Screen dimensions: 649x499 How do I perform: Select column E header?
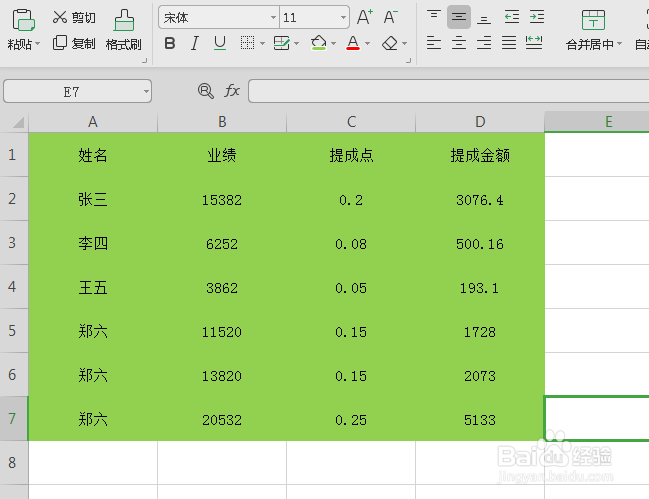[x=597, y=122]
